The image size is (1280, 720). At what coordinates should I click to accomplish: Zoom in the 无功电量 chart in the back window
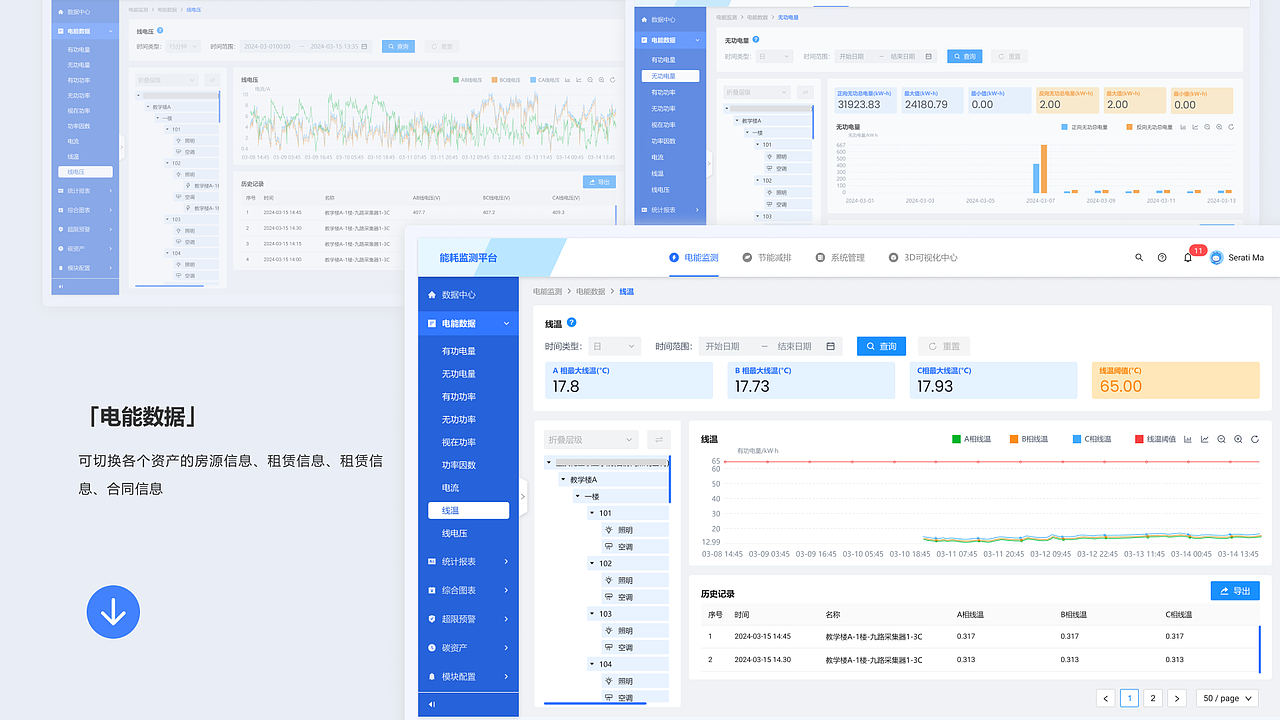tap(1219, 127)
